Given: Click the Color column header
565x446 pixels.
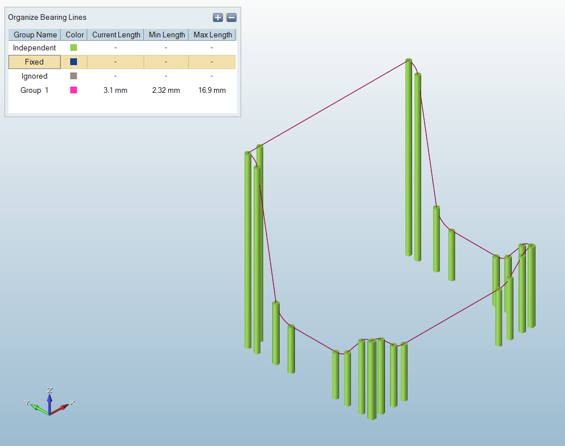Looking at the screenshot, I should pos(74,35).
